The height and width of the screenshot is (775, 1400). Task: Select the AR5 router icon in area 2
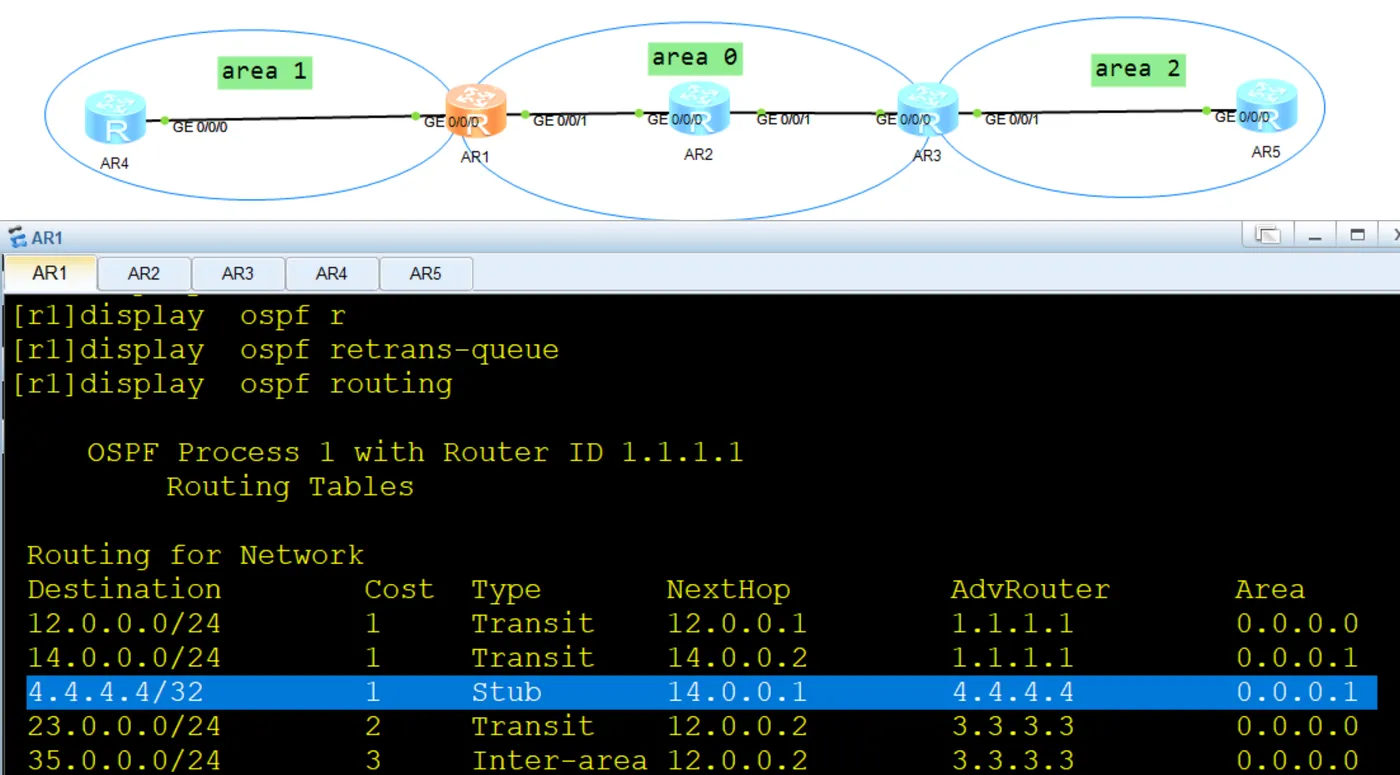[x=1266, y=110]
